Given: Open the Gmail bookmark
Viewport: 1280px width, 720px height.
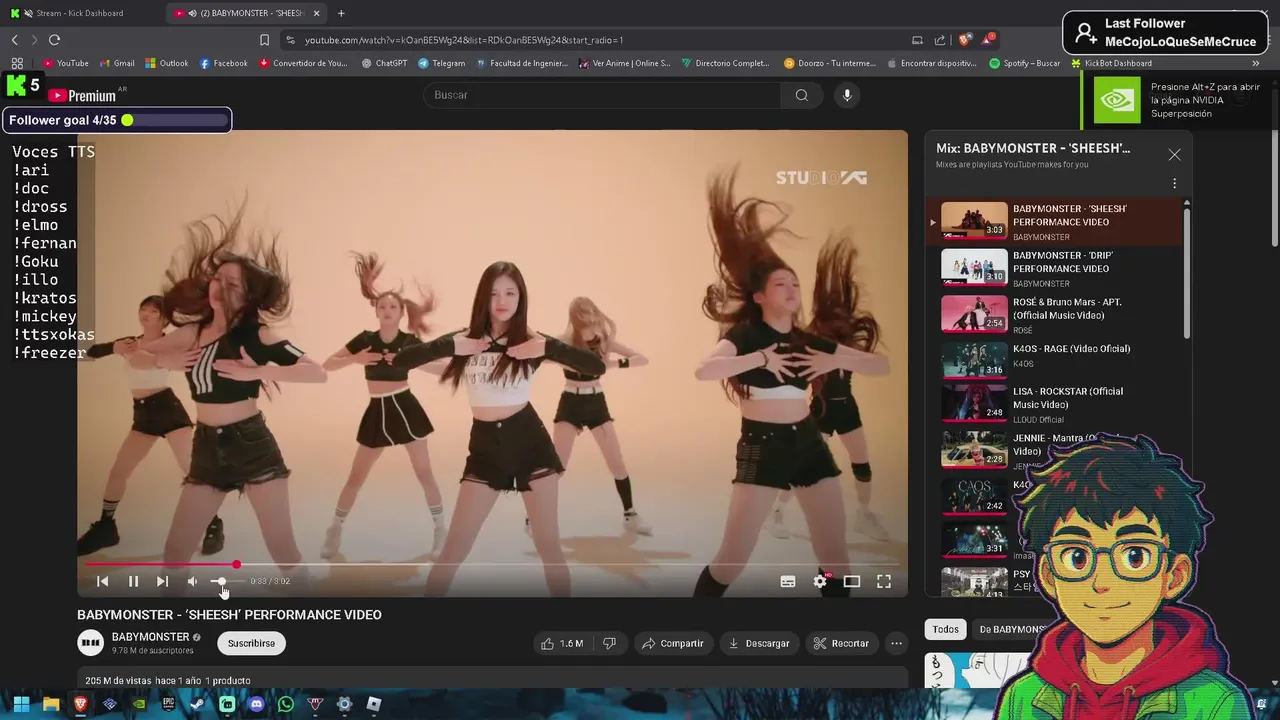Looking at the screenshot, I should click(x=117, y=63).
